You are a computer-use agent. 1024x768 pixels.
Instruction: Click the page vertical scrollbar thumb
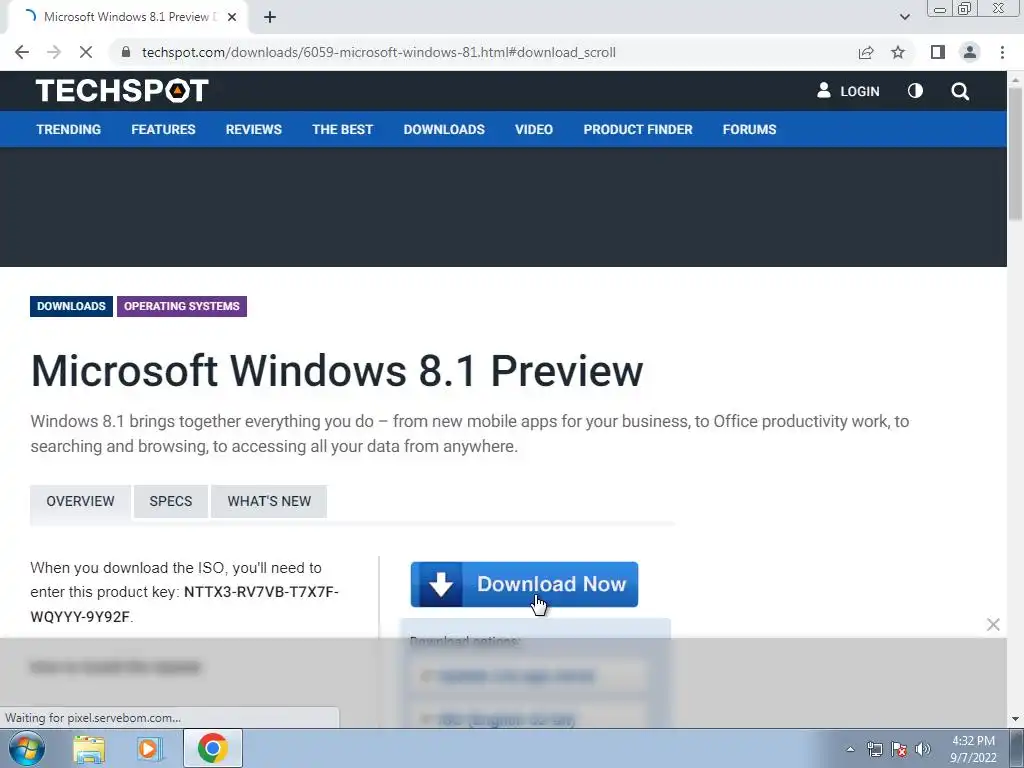[x=1015, y=153]
